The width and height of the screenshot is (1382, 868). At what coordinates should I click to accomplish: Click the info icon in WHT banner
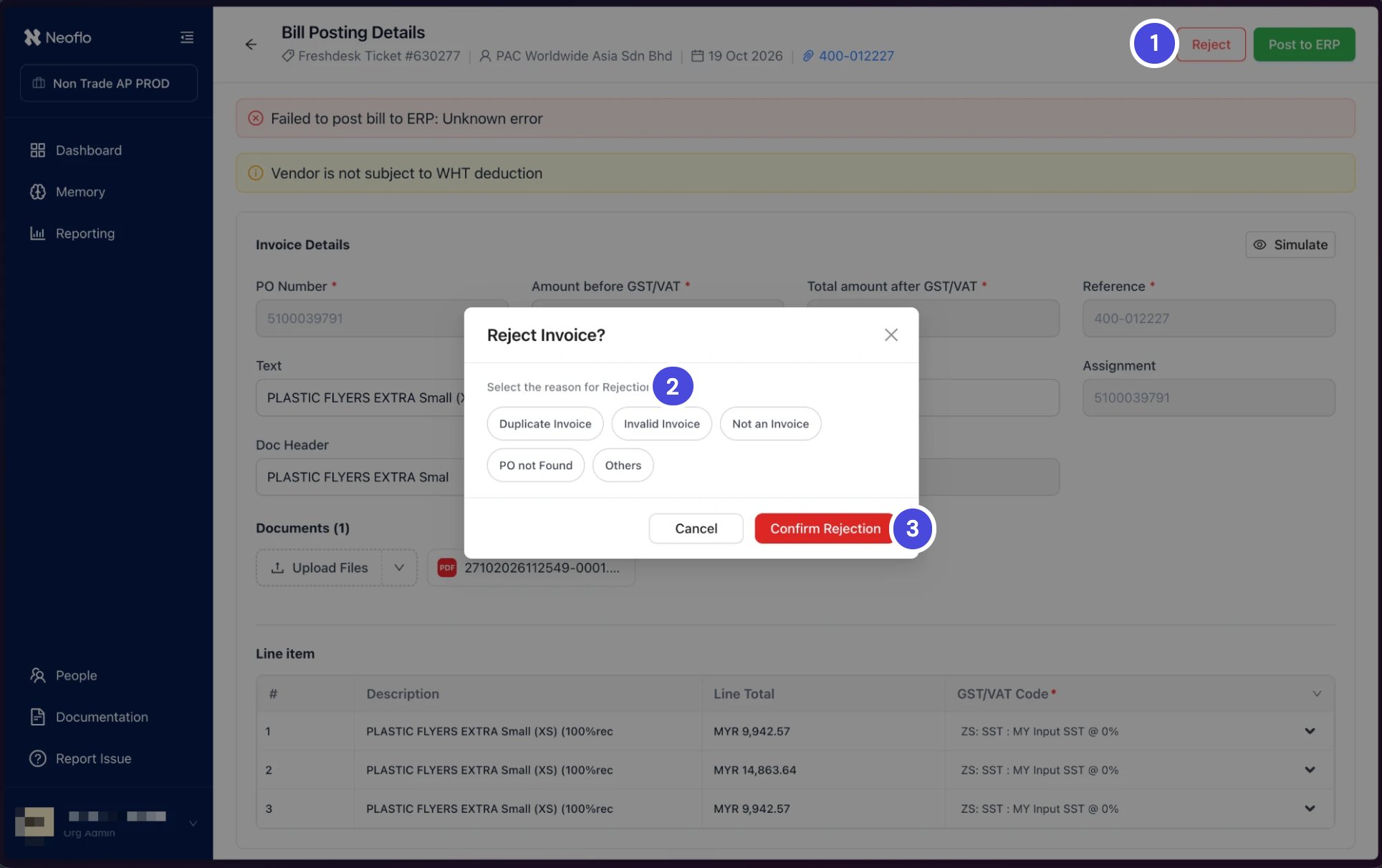(x=256, y=173)
